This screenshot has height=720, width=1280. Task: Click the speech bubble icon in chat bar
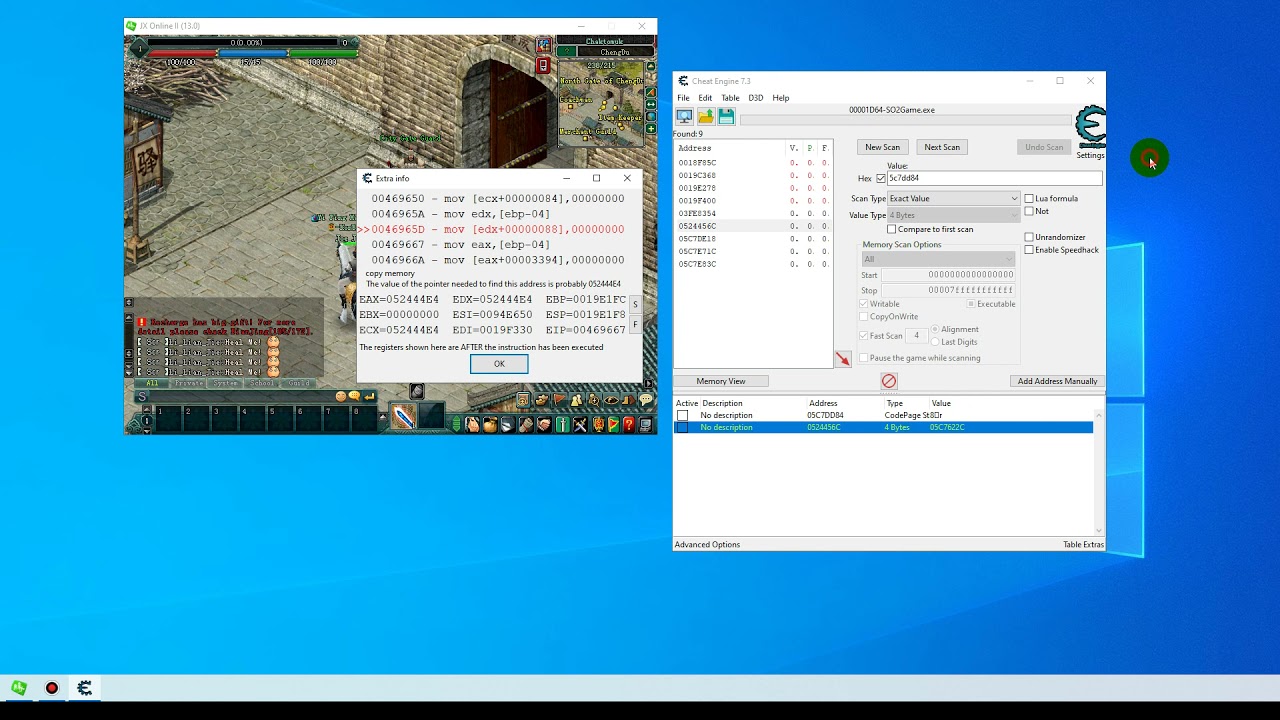355,396
